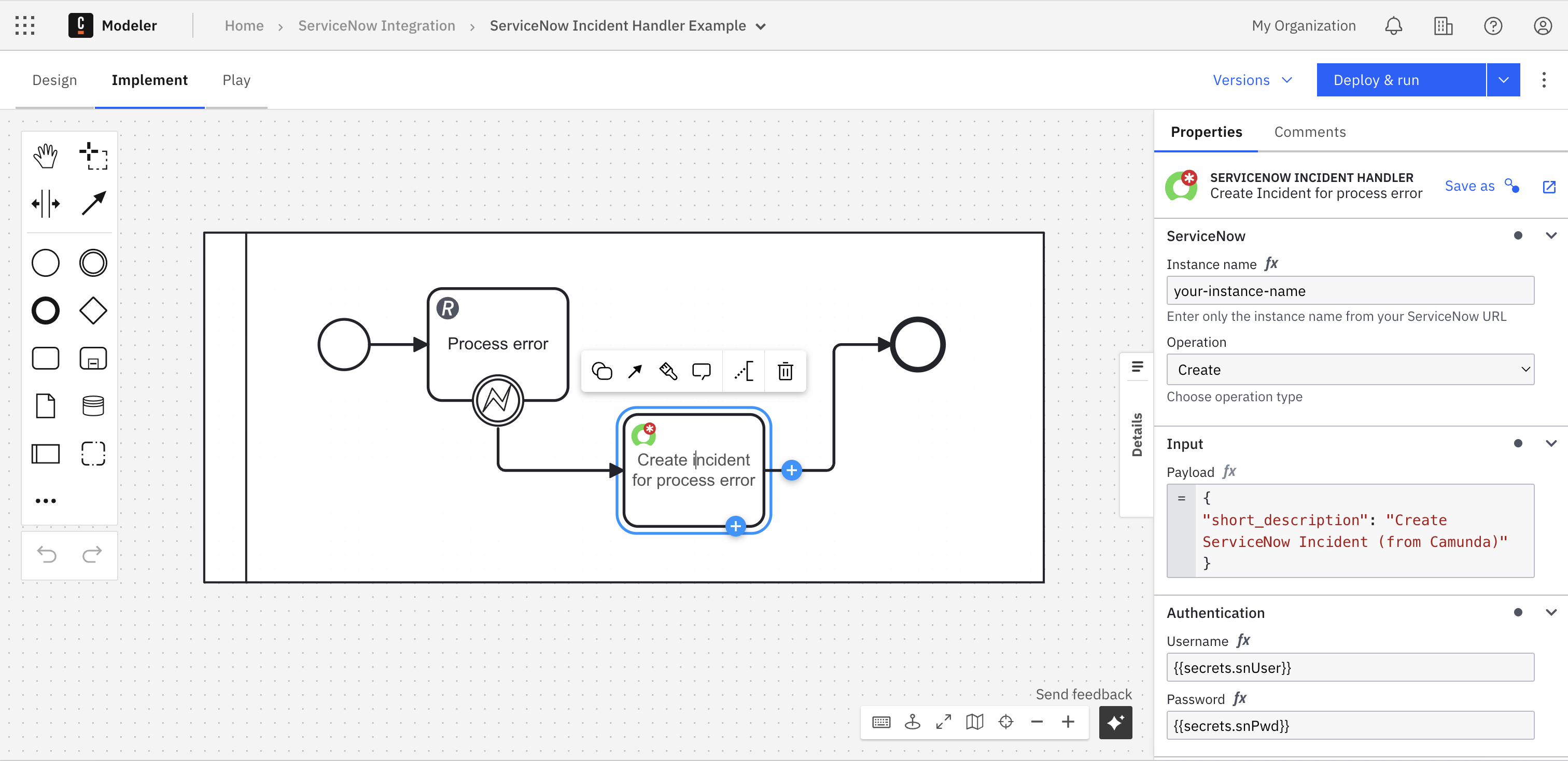Screen dimensions: 1568x761
Task: Click the zoom in plus button
Action: 1068,722
